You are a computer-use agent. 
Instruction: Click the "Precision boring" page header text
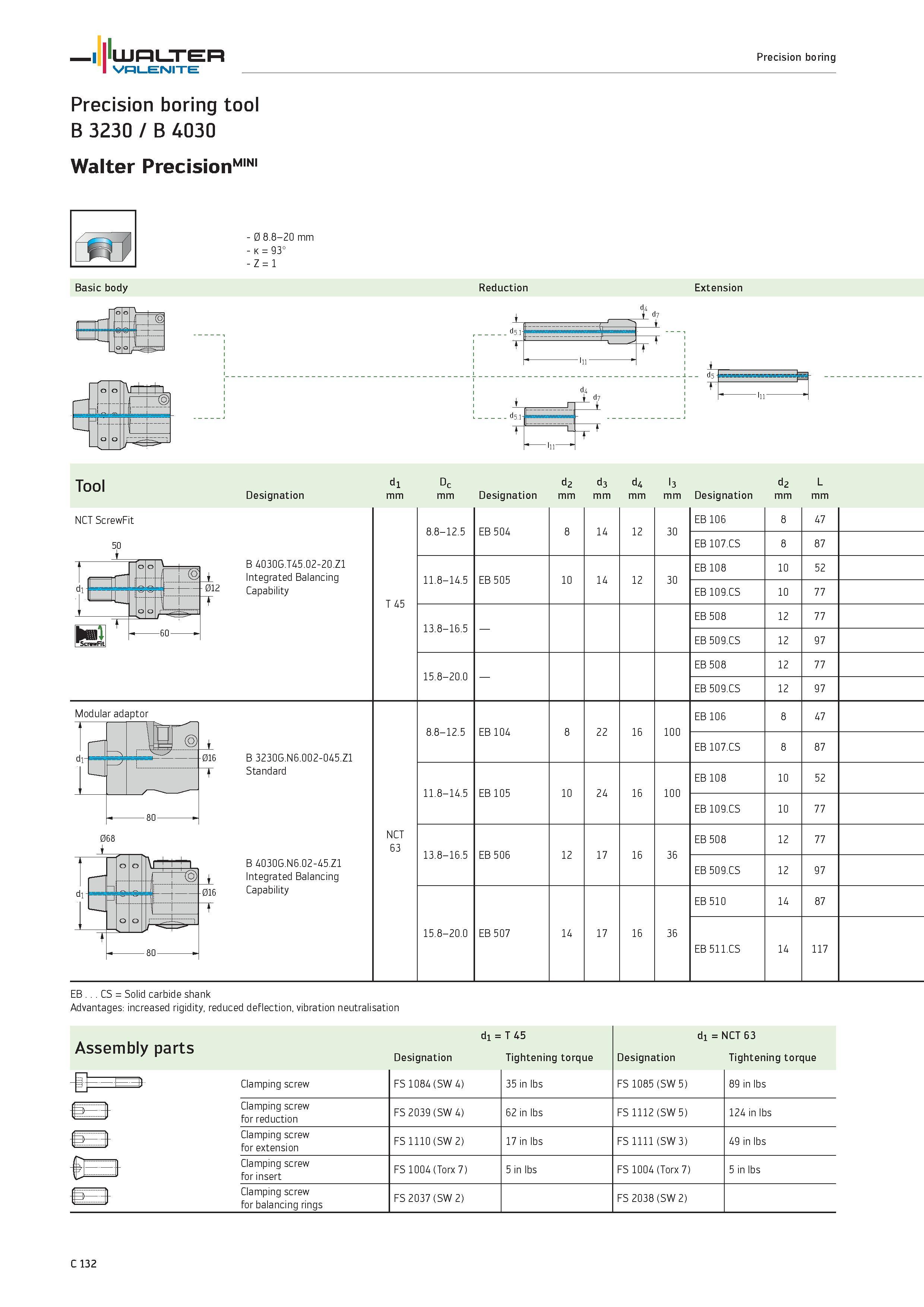[796, 57]
